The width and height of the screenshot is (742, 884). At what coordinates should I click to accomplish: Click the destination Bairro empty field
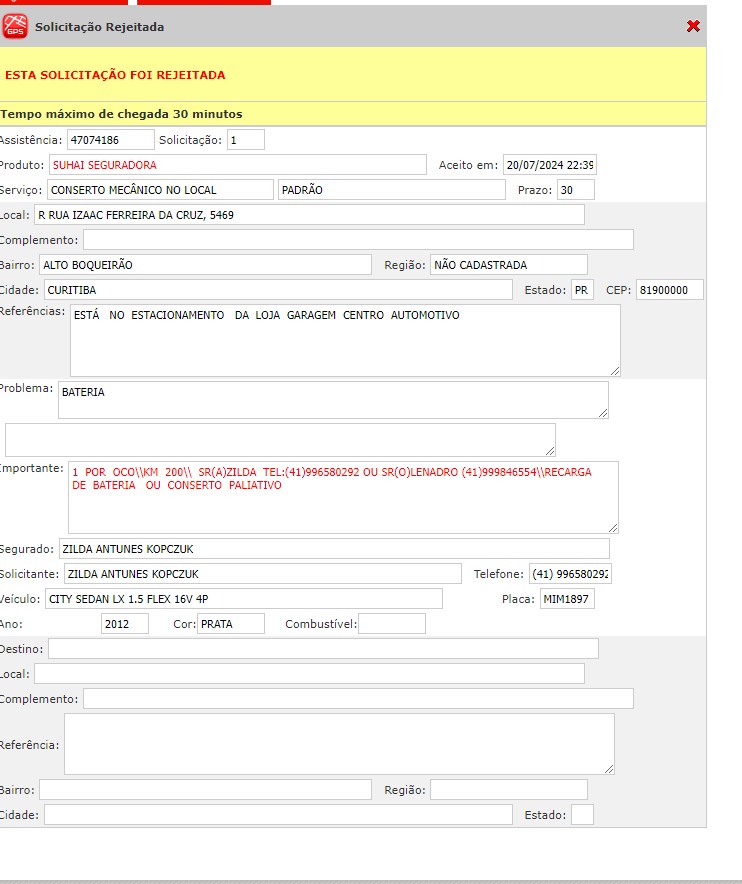[205, 790]
